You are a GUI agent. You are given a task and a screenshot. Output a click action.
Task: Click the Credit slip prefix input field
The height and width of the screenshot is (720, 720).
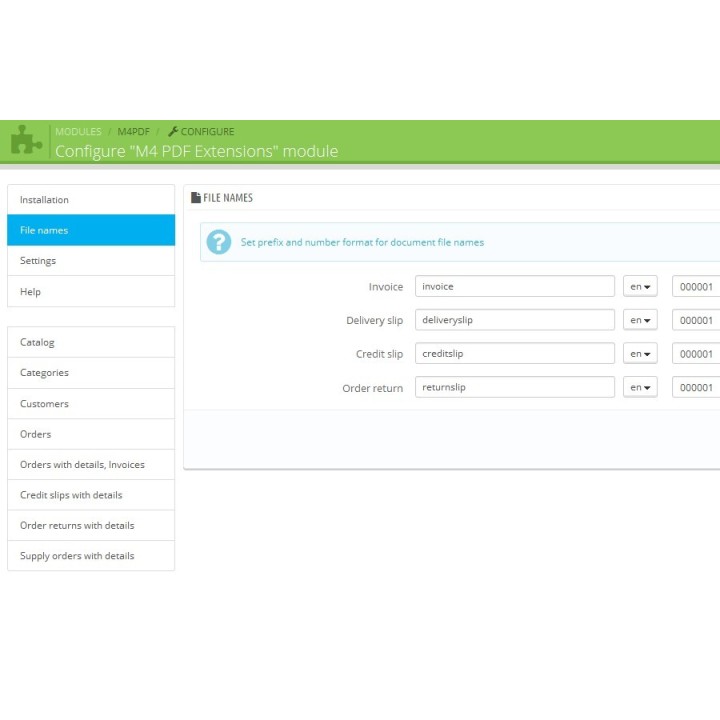(x=515, y=354)
